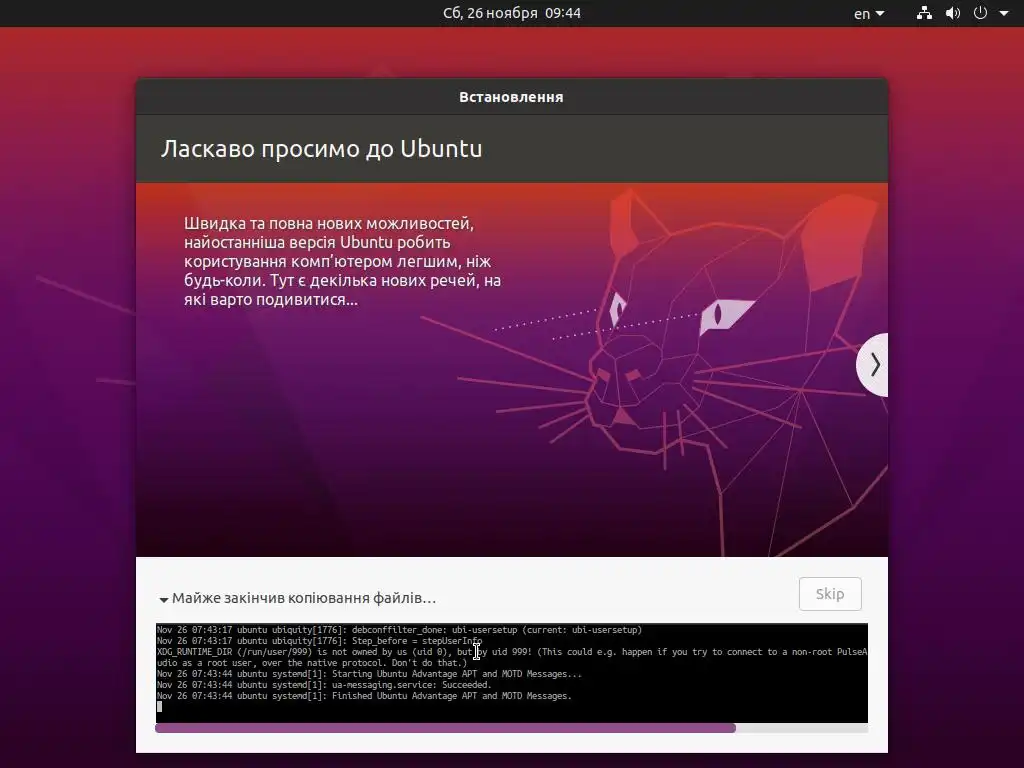Viewport: 1024px width, 768px height.
Task: Click the 'Ласкаво просимо до Ubuntu' heading
Action: coord(321,149)
